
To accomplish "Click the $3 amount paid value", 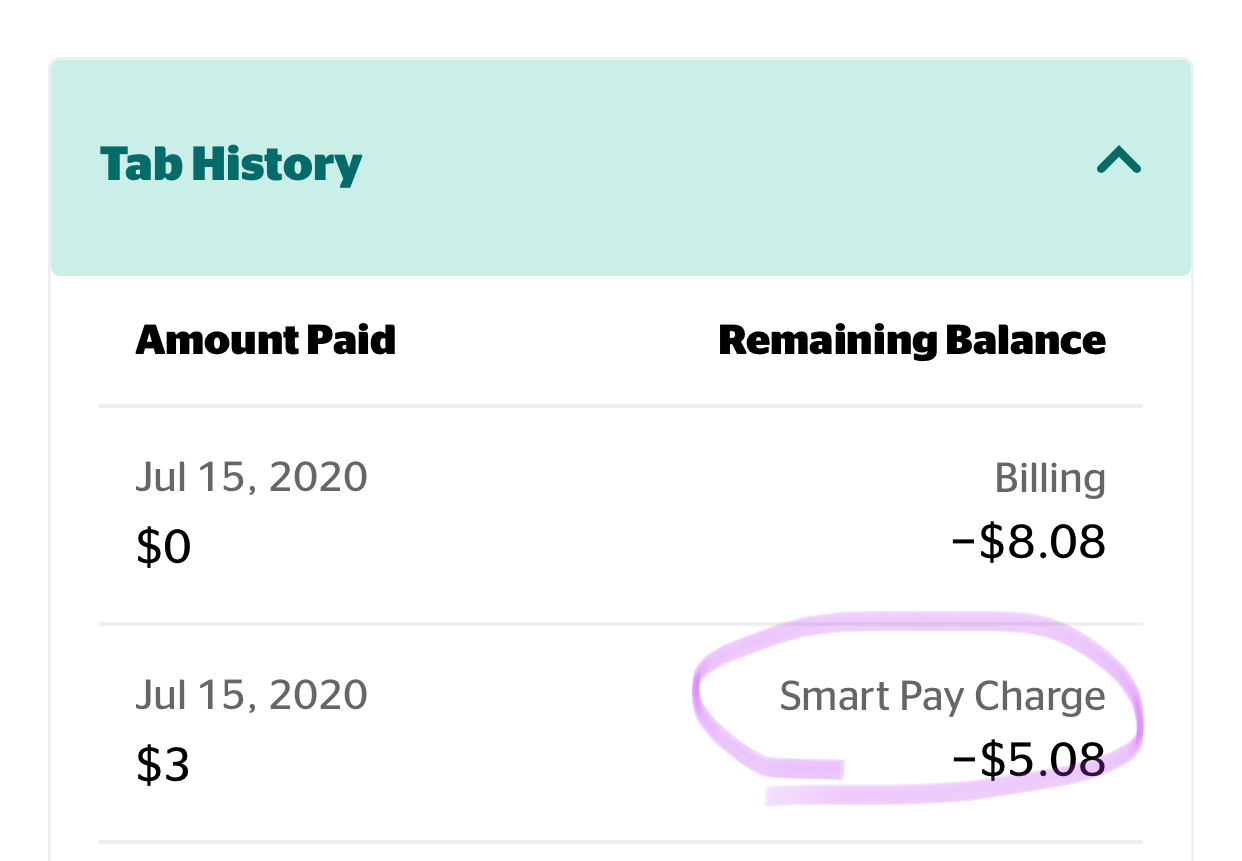I will tap(163, 766).
